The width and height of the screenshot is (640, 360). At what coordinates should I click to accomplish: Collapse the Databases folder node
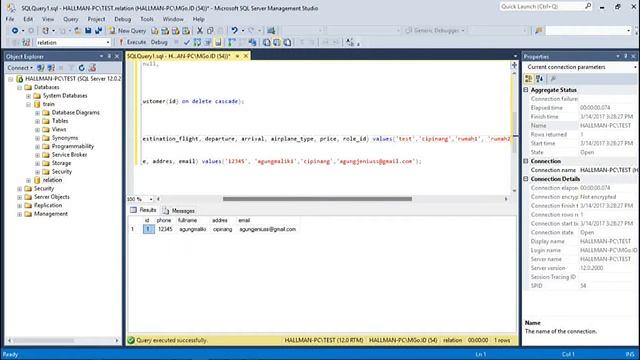(20, 87)
